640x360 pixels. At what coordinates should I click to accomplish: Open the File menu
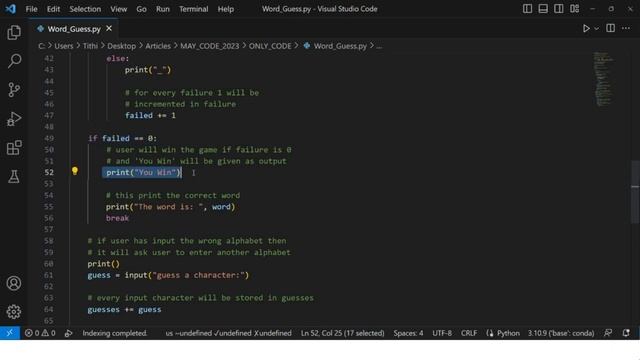click(x=31, y=9)
